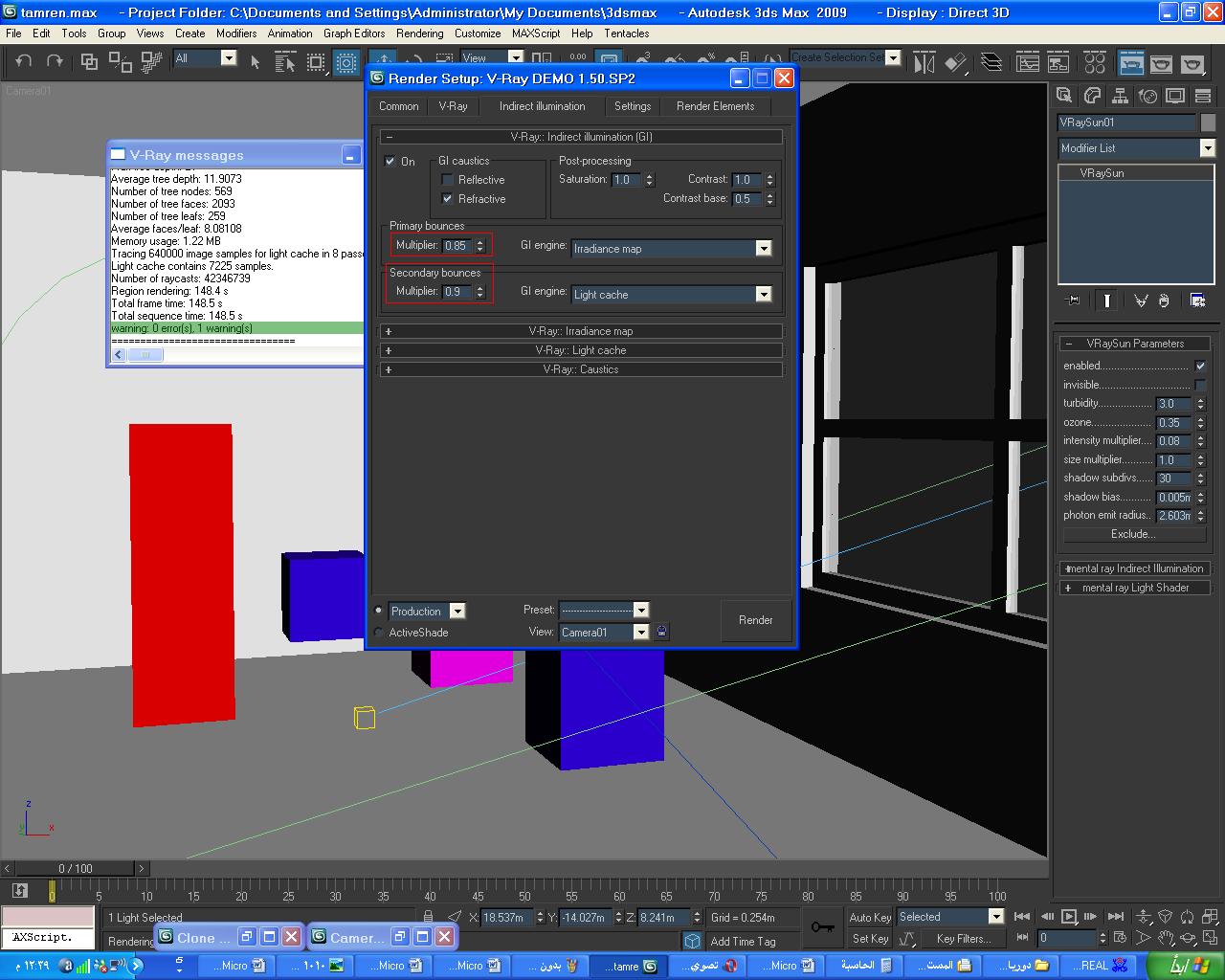Open Render Setup teapot icon

coord(1131,63)
